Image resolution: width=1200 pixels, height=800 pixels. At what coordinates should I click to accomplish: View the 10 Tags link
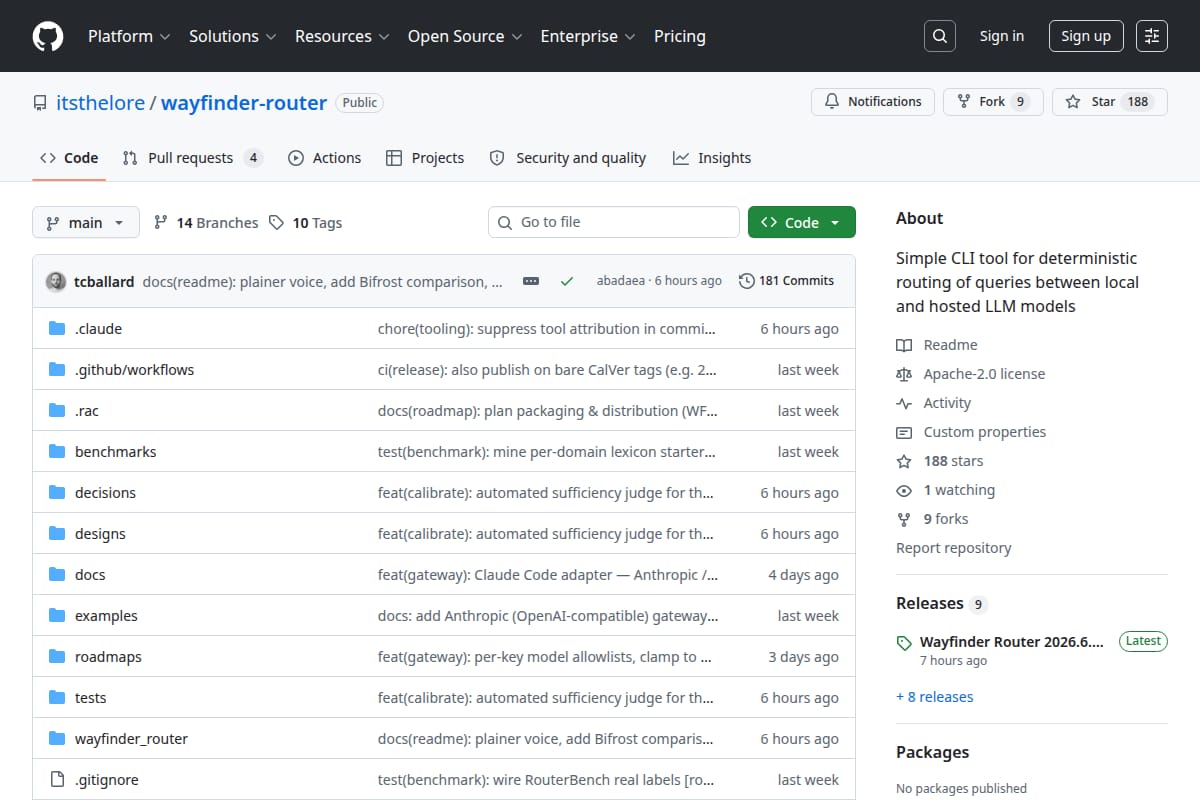306,223
